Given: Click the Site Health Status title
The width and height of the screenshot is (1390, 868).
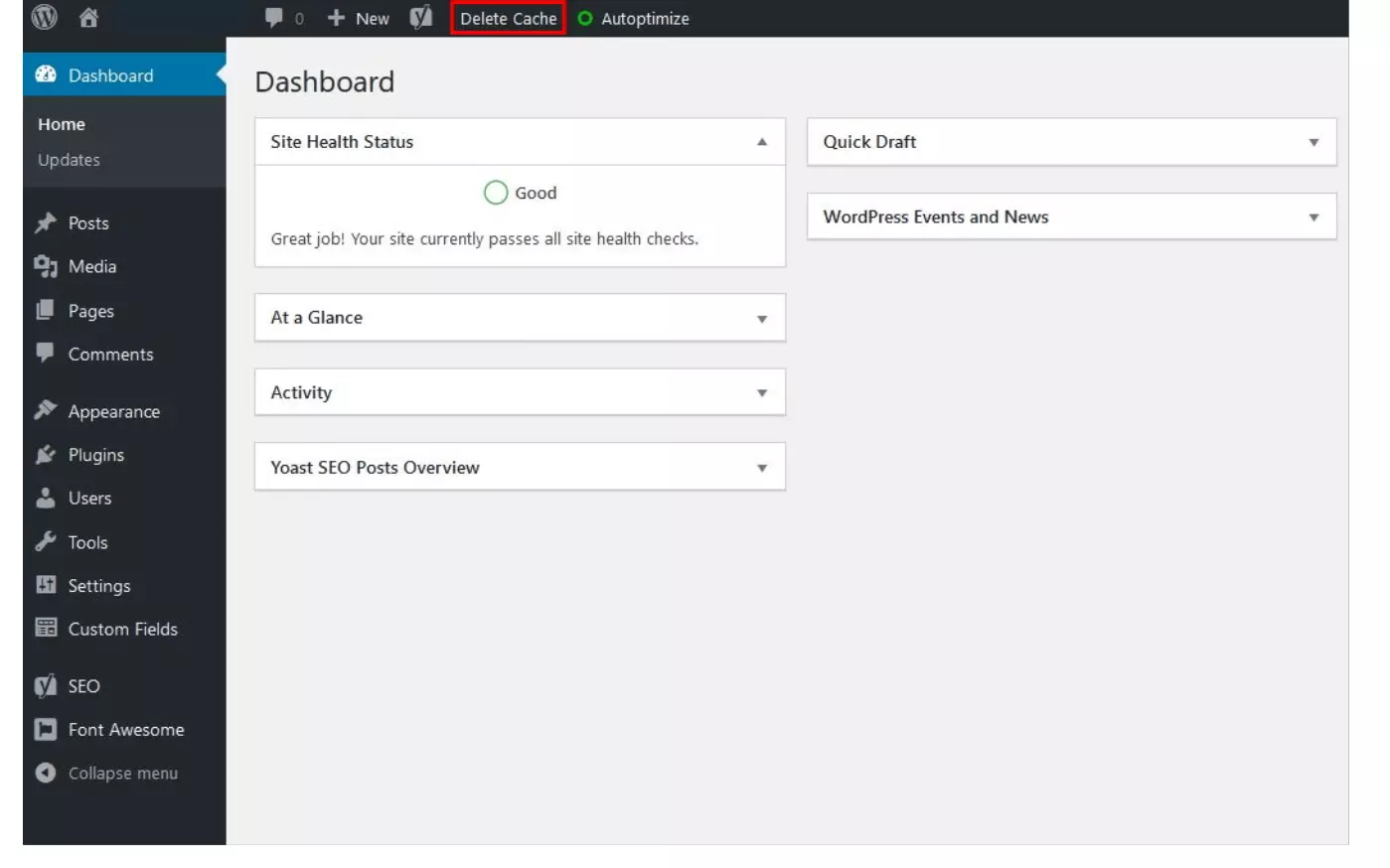Looking at the screenshot, I should click(342, 141).
